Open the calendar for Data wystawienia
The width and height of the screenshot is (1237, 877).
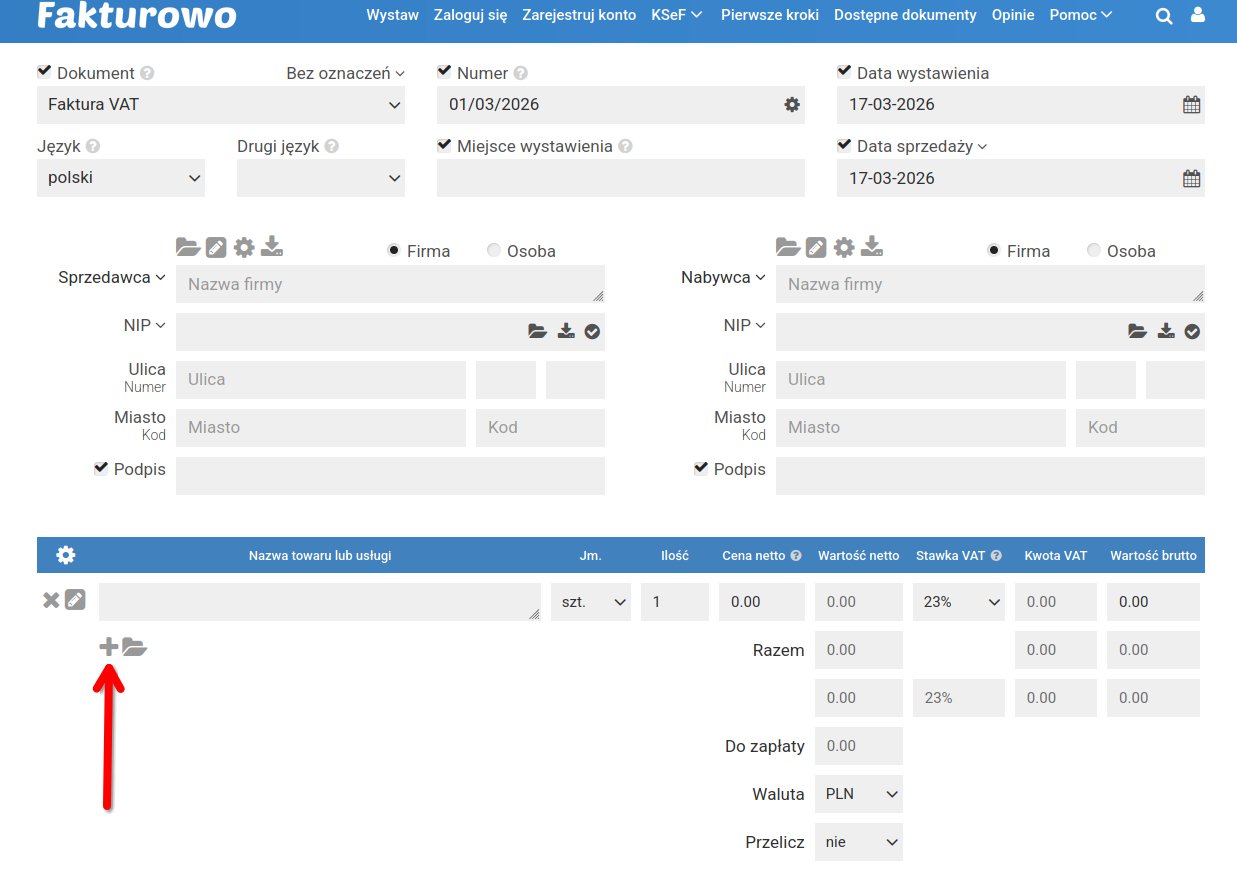(1191, 105)
